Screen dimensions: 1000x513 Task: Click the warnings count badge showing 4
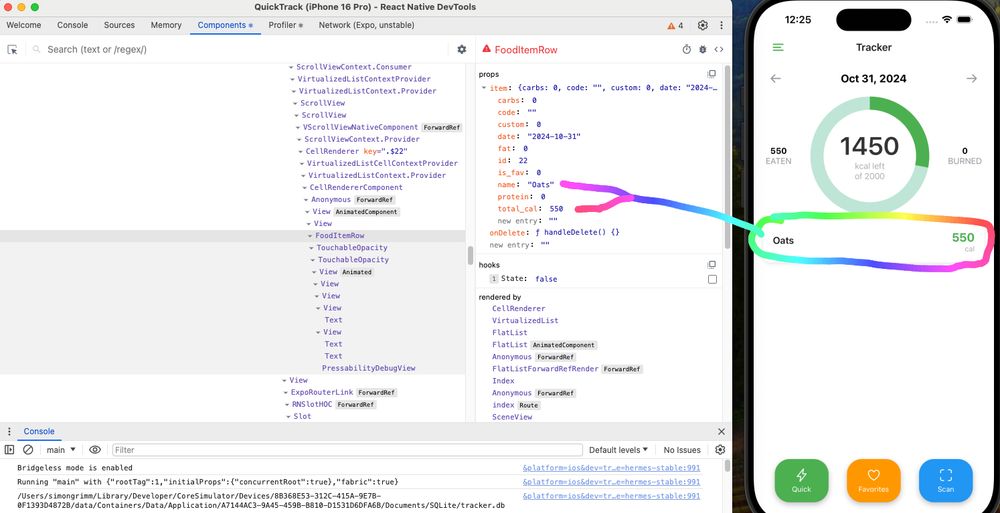point(675,26)
